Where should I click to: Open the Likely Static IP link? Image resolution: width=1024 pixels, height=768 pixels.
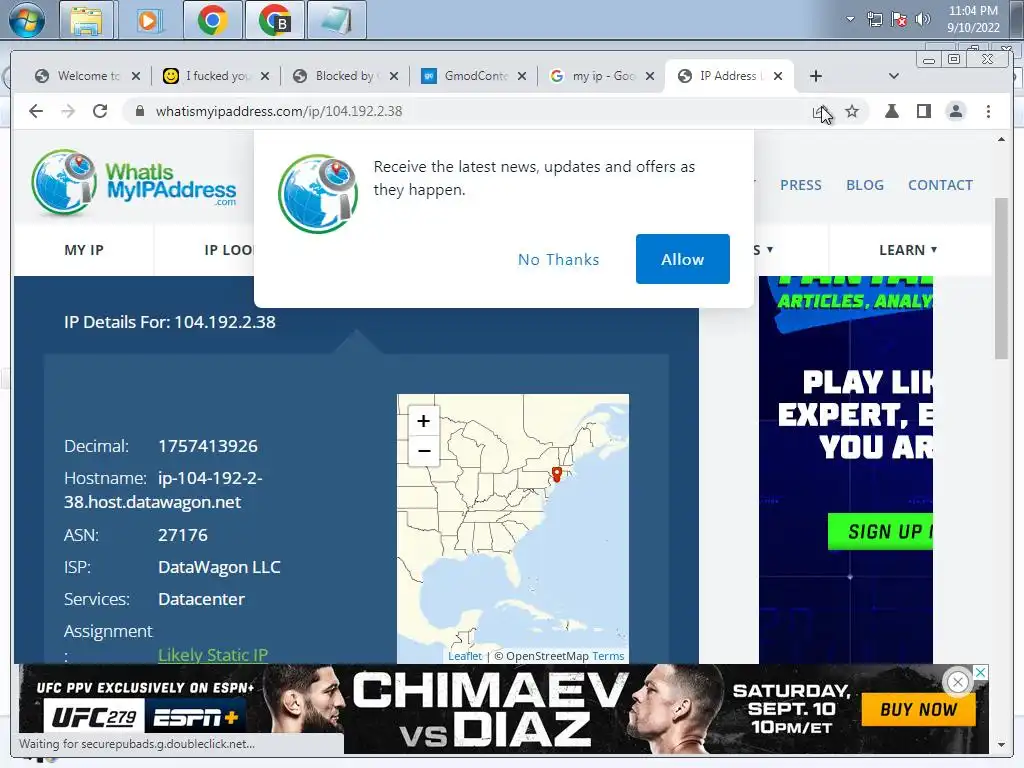(x=213, y=655)
